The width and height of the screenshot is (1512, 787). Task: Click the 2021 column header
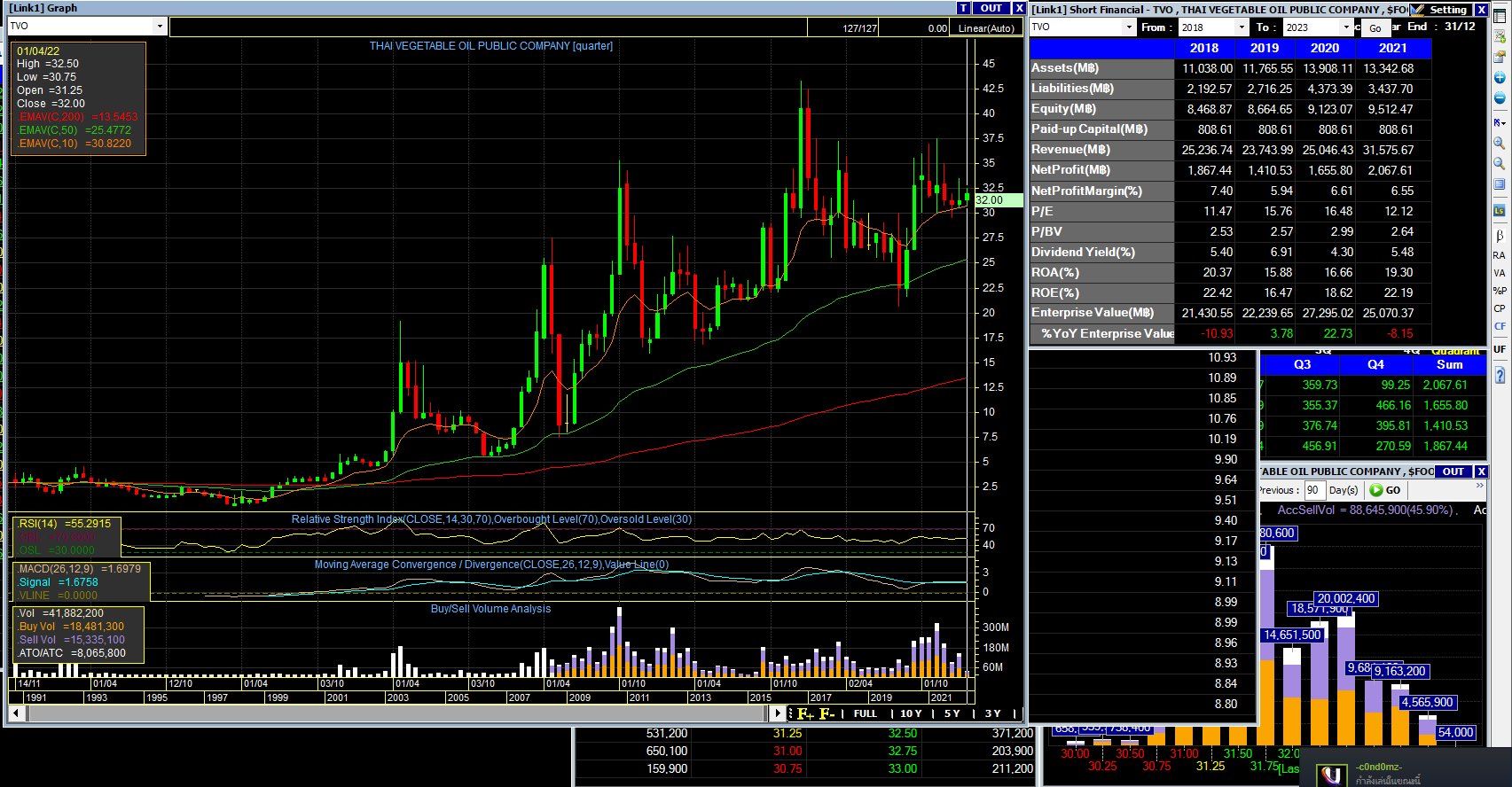click(x=1392, y=49)
